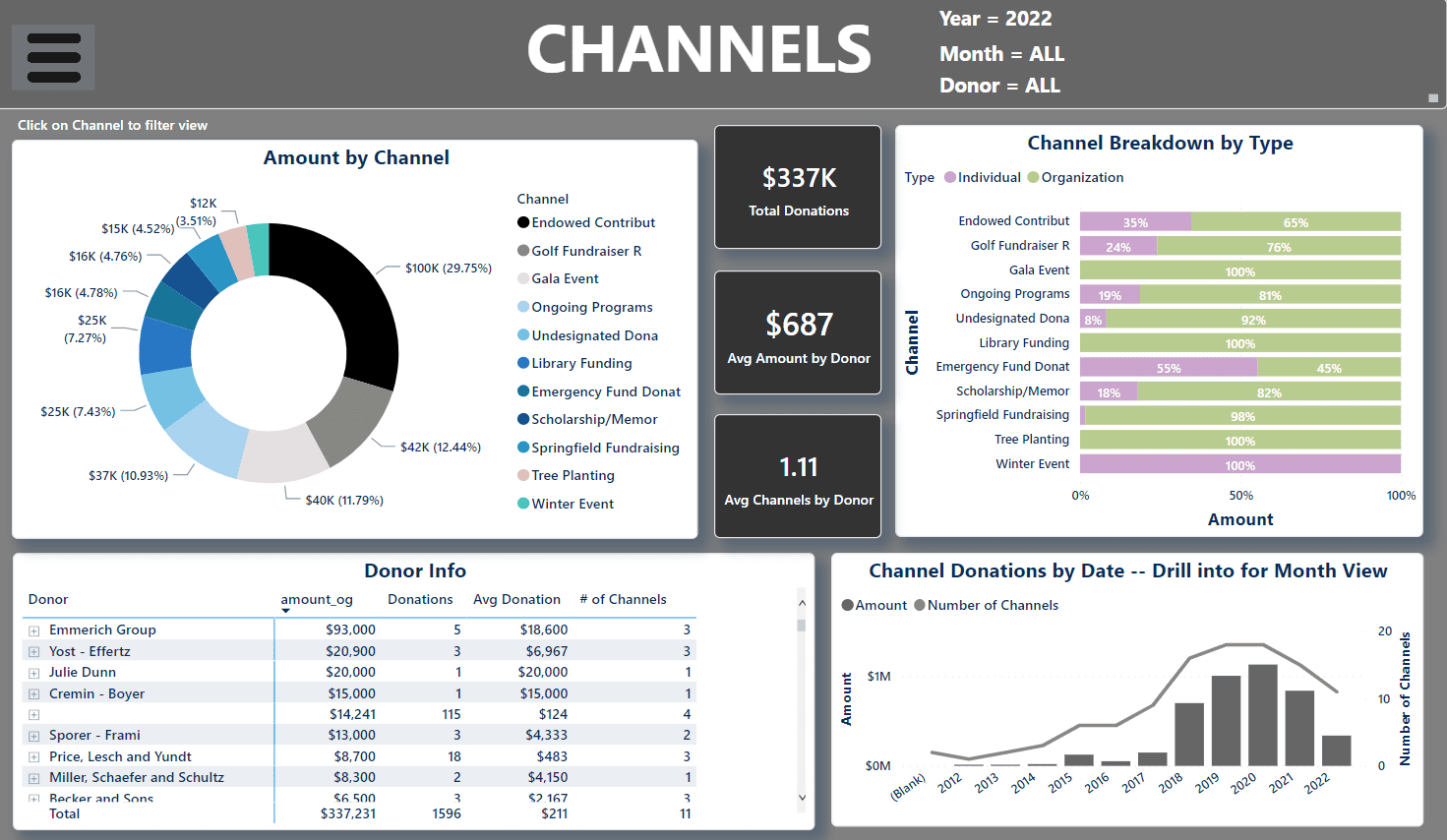
Task: Select Undesignated Dona legend item
Action: [588, 335]
